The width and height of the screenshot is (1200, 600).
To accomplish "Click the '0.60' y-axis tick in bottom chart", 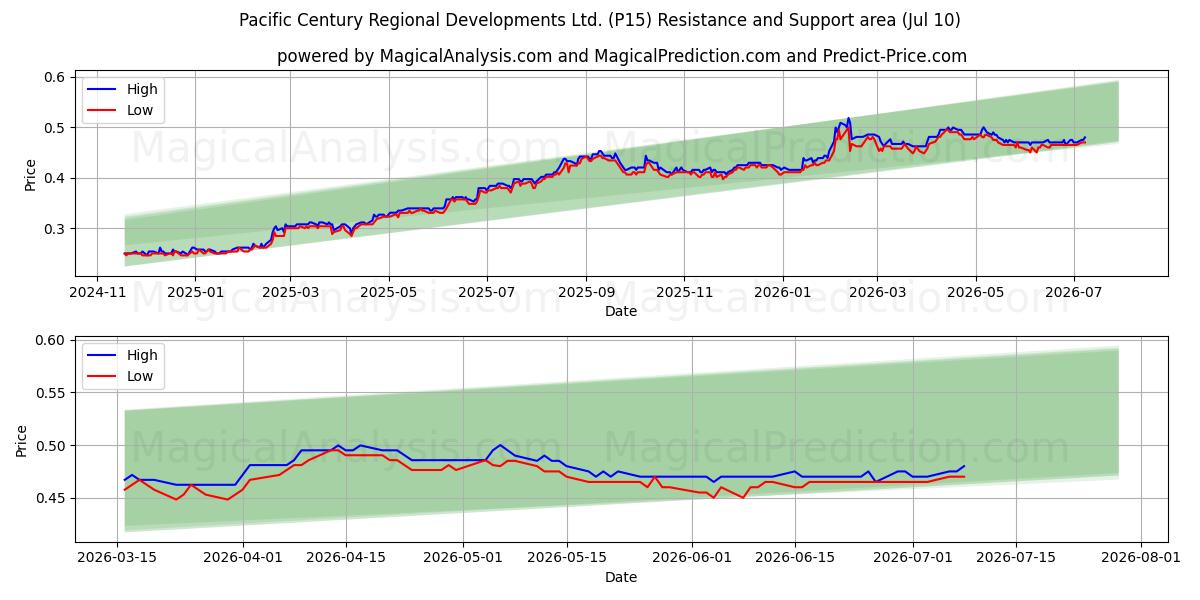I will coord(52,340).
